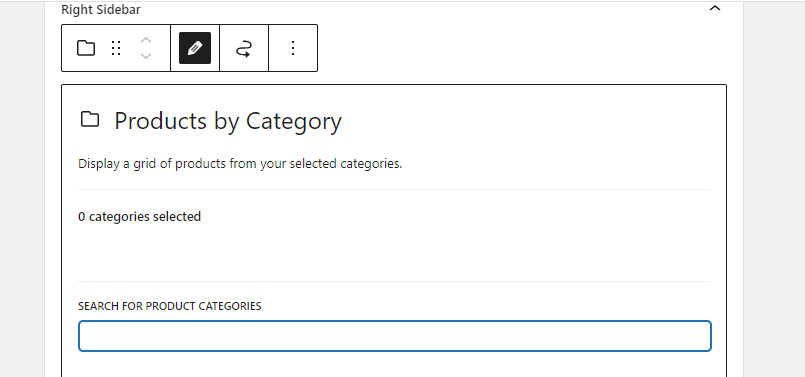805x377 pixels.
Task: Grab the block drag handle dots
Action: point(116,48)
